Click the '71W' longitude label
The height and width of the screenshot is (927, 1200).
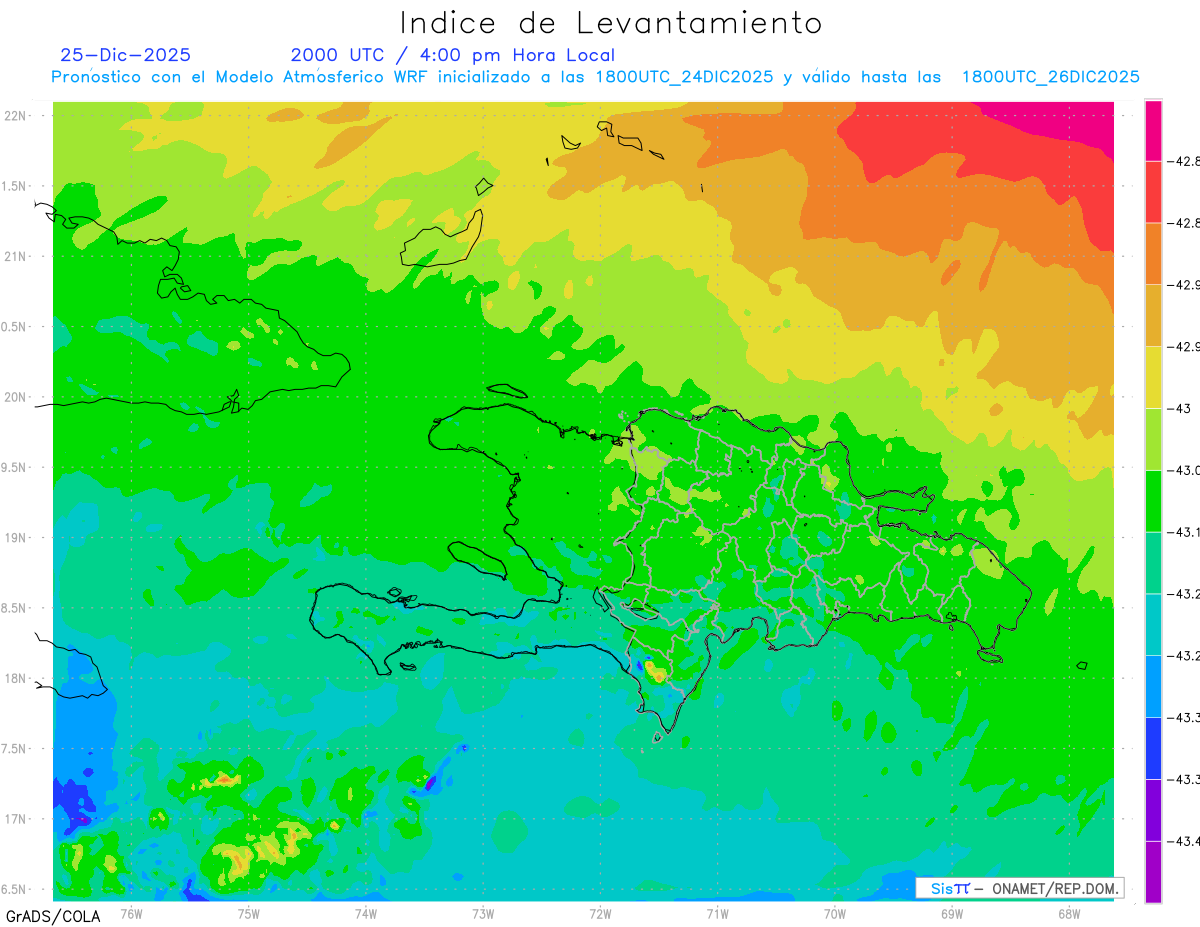click(x=717, y=913)
